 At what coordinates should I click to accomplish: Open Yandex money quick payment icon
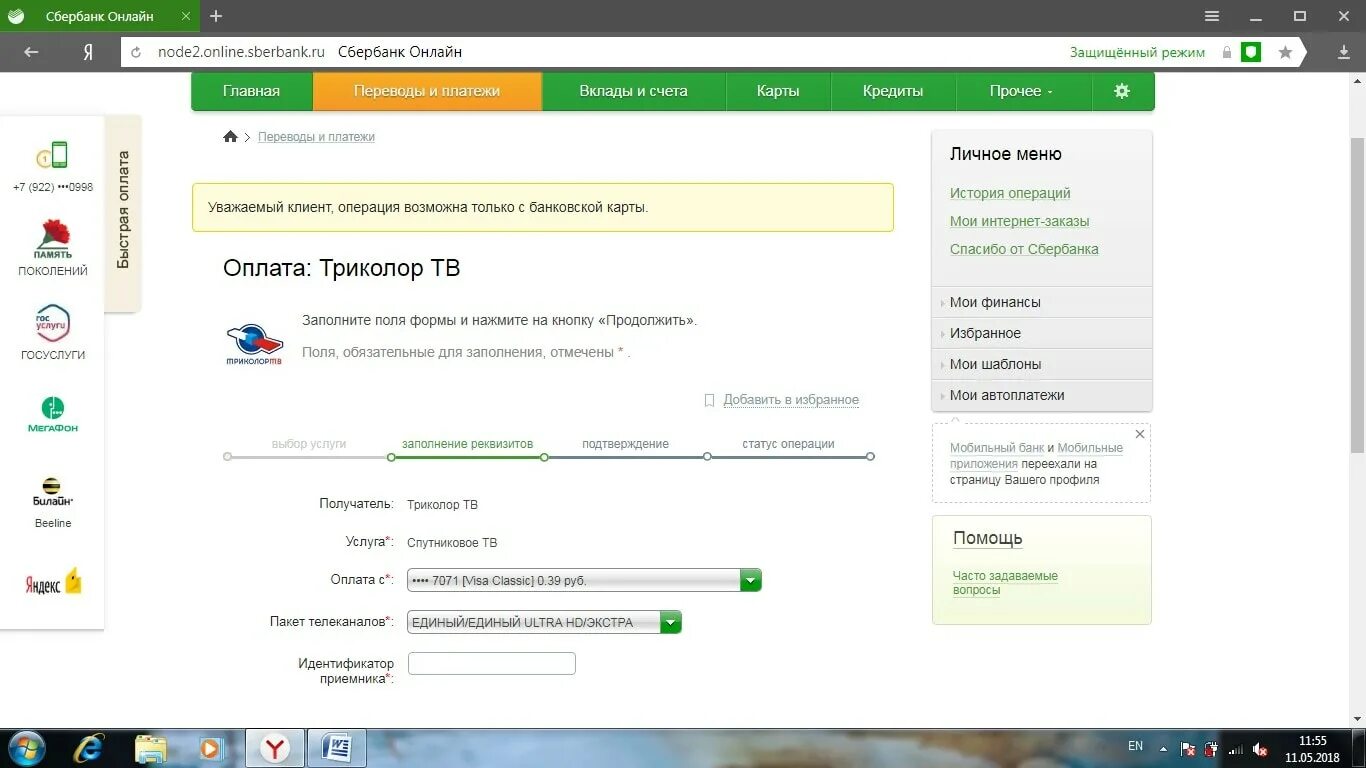coord(53,583)
